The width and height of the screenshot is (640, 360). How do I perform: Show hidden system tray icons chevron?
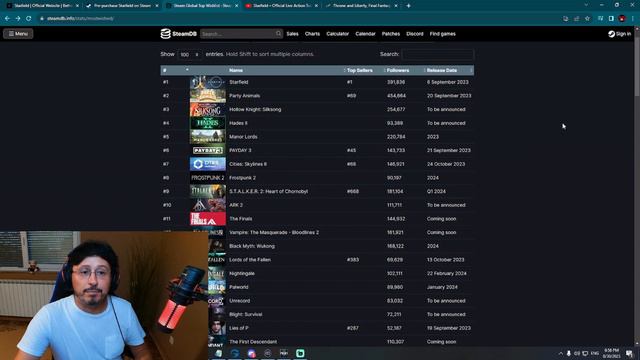(x=560, y=353)
